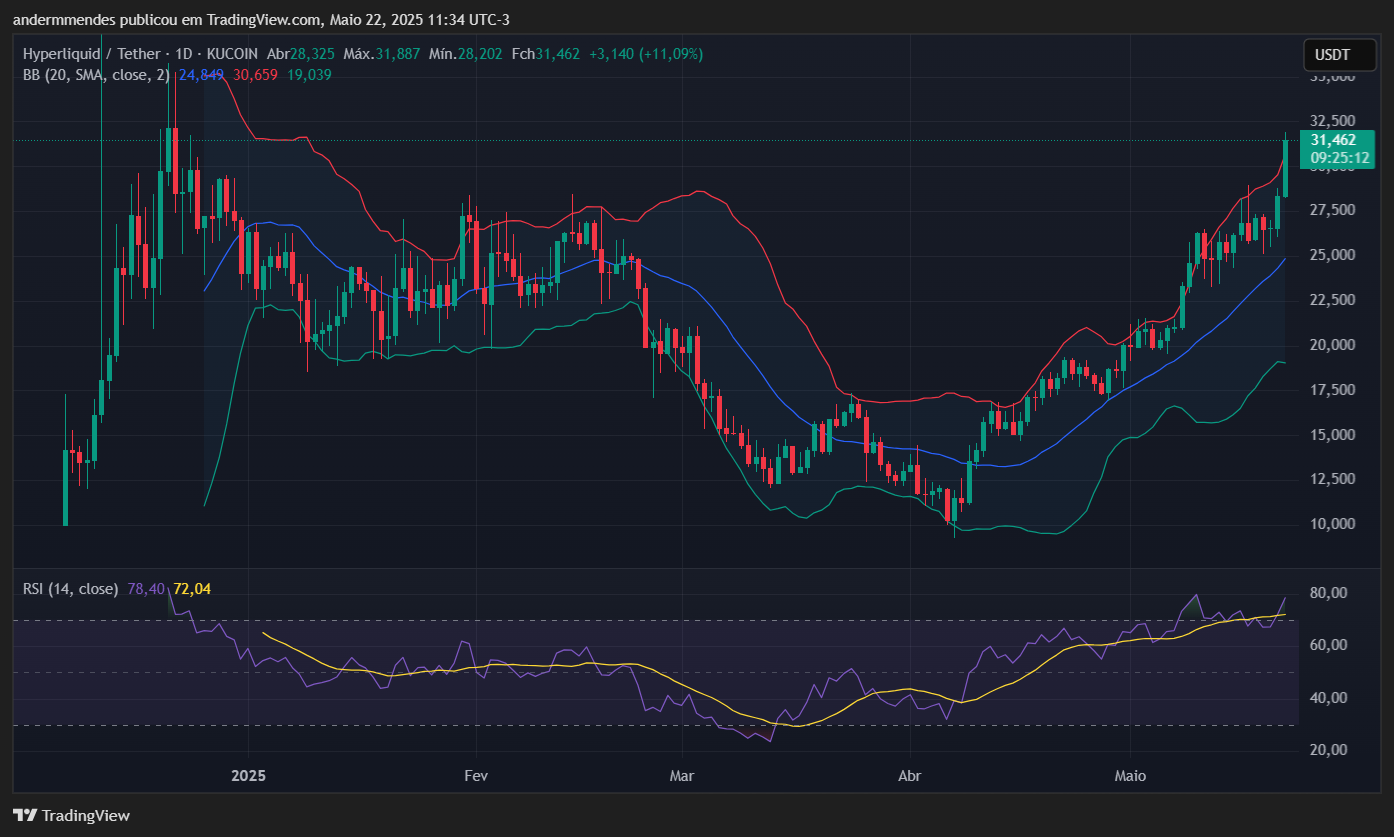Click the purple RSI value 78,40
The width and height of the screenshot is (1394, 837).
point(147,589)
